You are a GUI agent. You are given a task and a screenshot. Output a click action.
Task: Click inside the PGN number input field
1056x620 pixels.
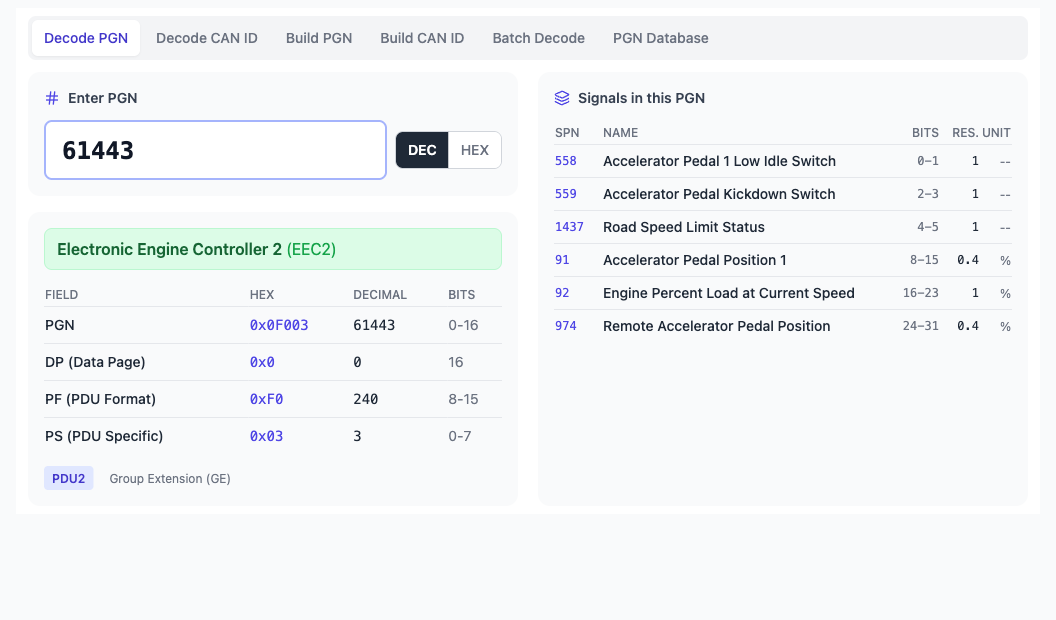click(215, 149)
